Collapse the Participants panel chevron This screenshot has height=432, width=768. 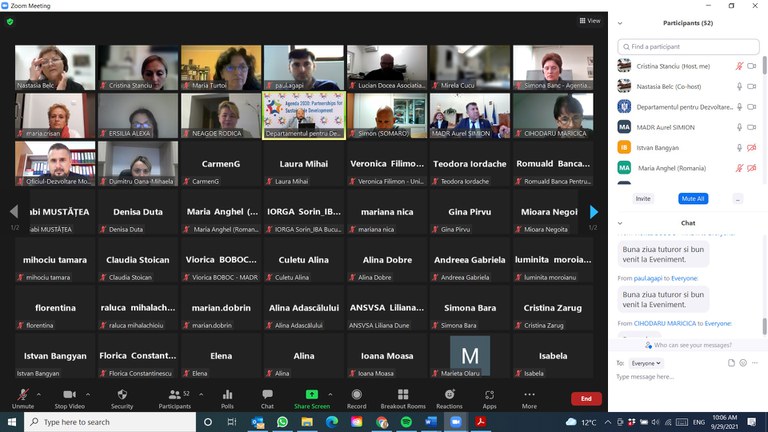(x=620, y=23)
